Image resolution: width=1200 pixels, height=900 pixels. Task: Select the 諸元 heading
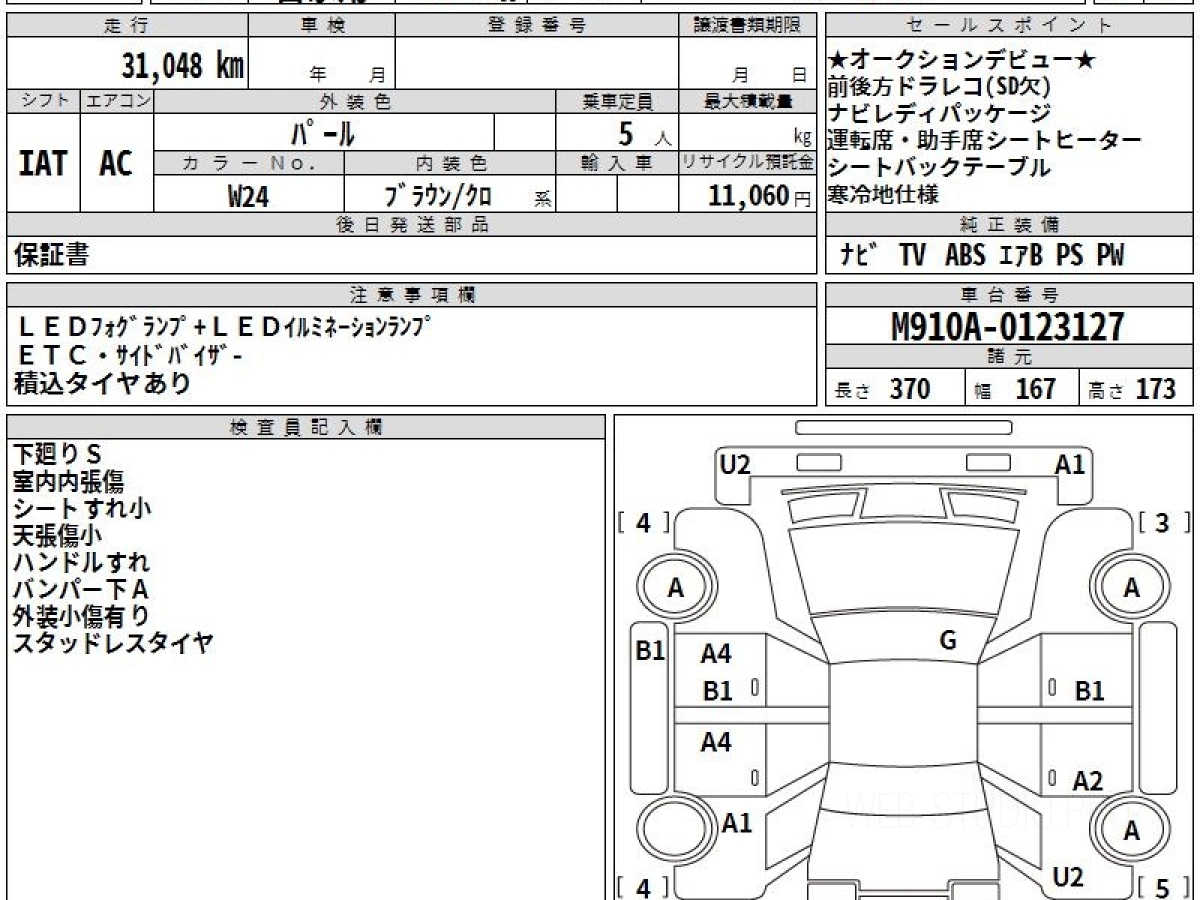click(1010, 357)
